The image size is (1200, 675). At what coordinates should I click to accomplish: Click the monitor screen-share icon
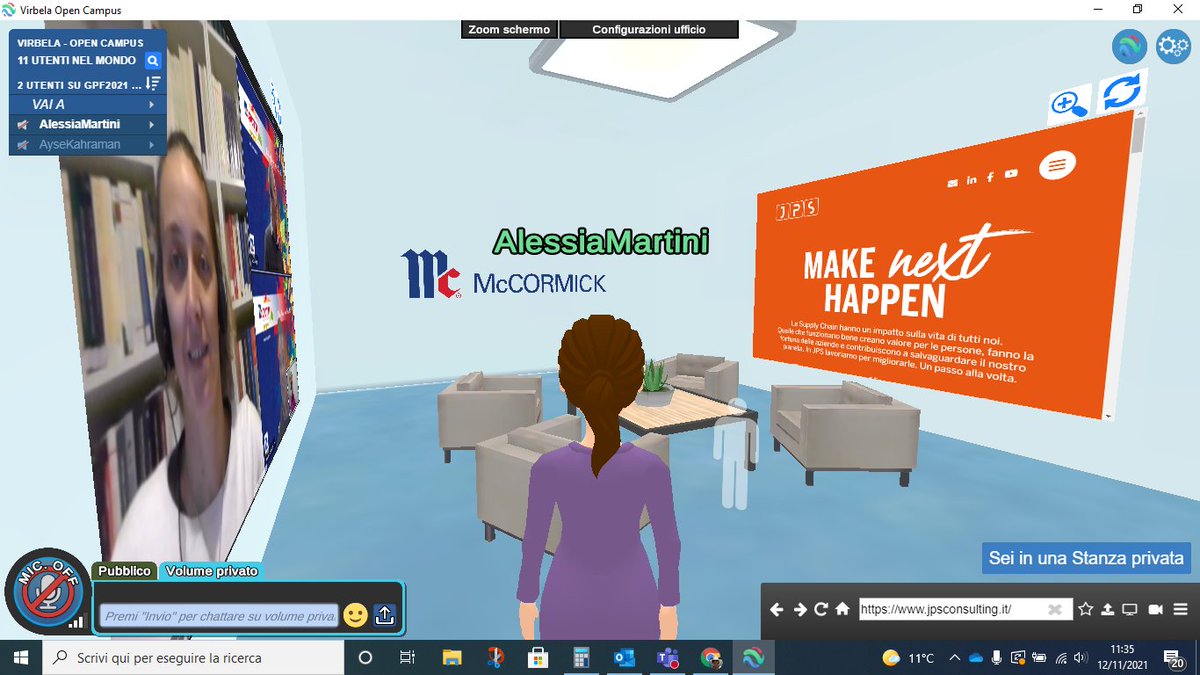1130,610
